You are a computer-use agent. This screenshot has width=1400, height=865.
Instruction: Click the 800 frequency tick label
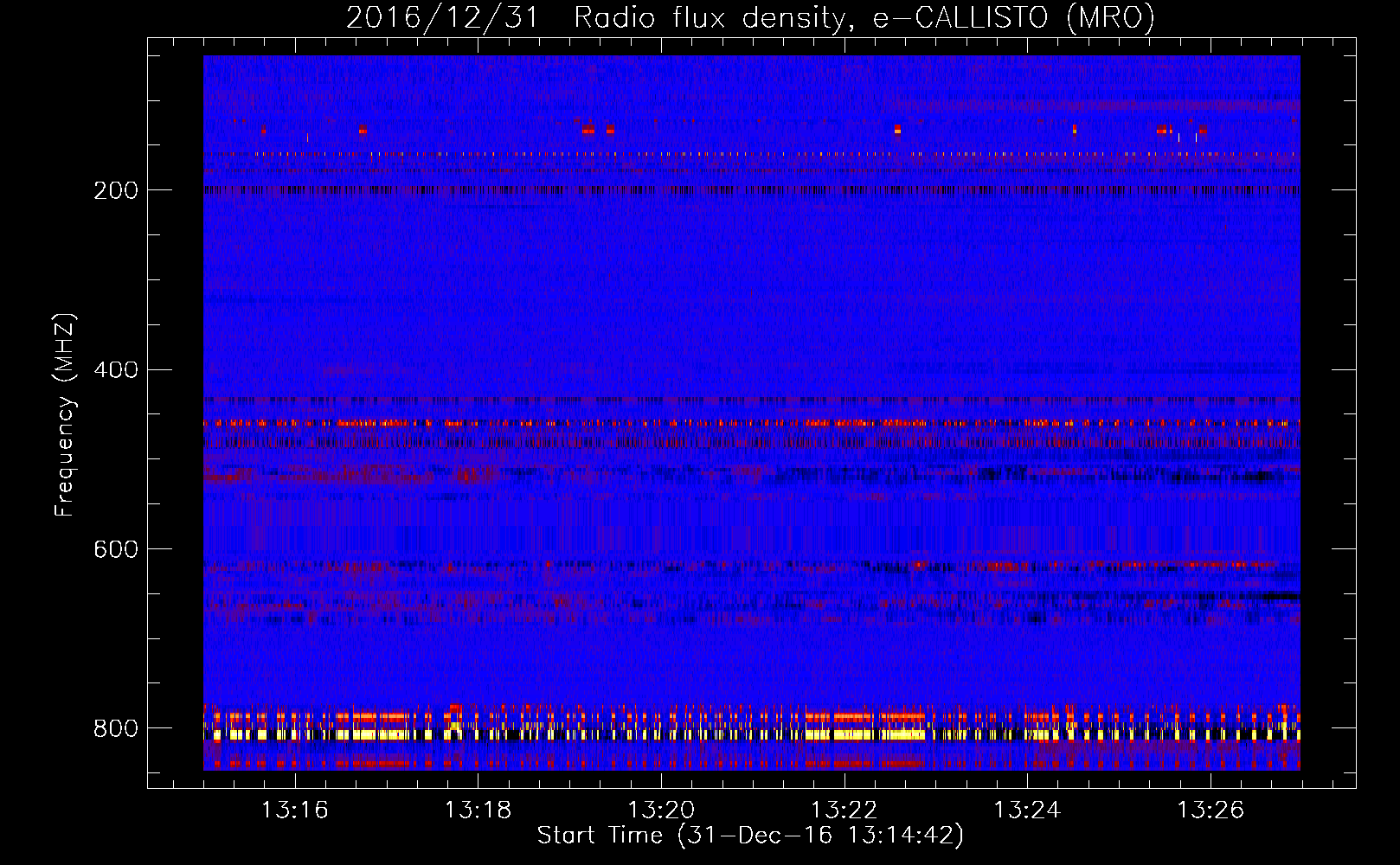[x=116, y=728]
